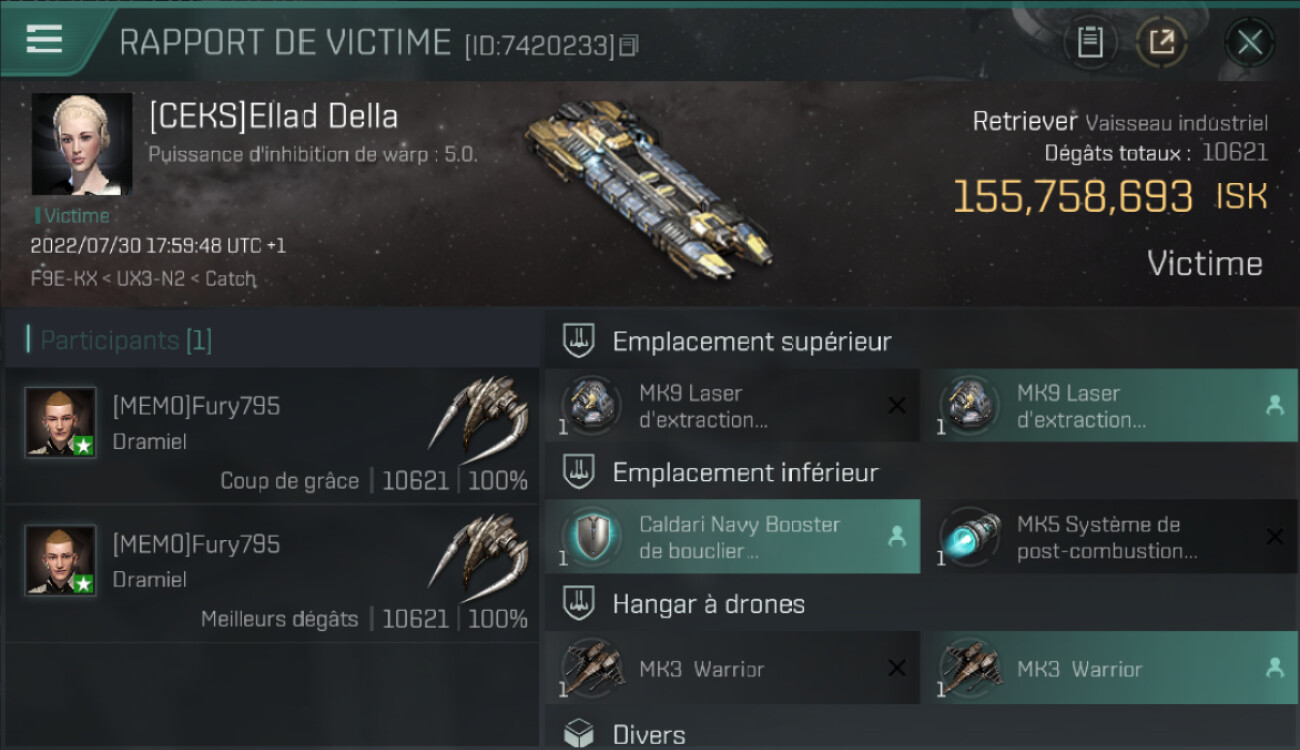Open the clipboard report icon
The height and width of the screenshot is (750, 1300).
coord(1089,42)
